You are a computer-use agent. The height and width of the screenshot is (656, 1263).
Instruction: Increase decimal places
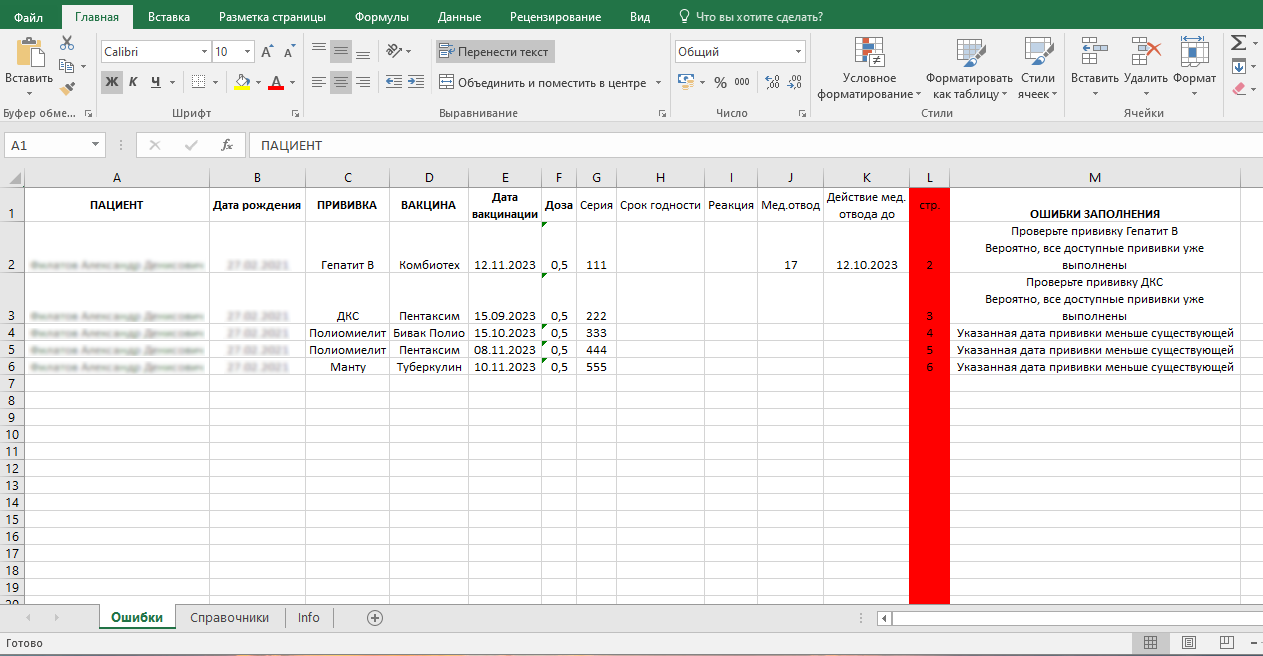pos(771,82)
